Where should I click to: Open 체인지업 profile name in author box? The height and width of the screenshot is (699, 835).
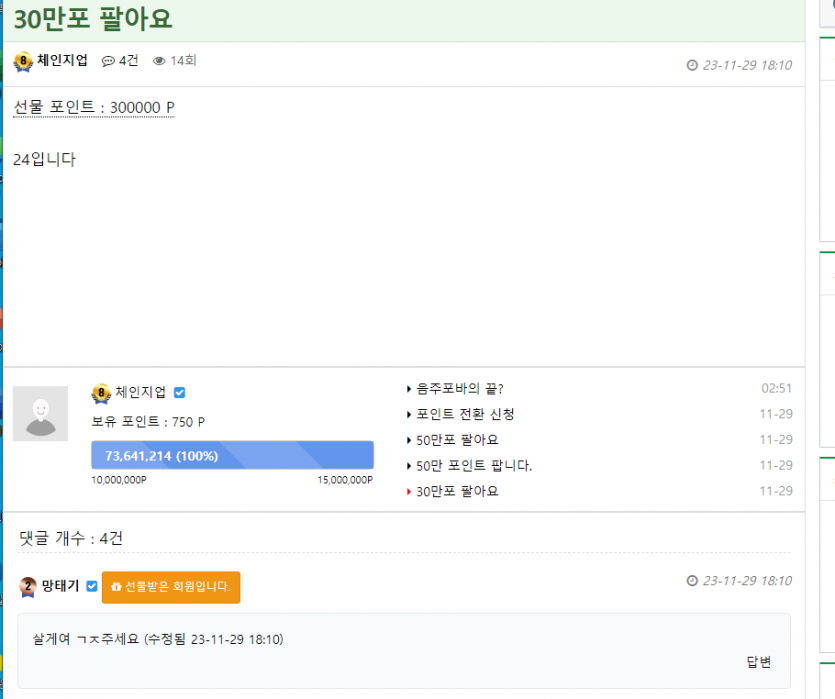(x=141, y=392)
